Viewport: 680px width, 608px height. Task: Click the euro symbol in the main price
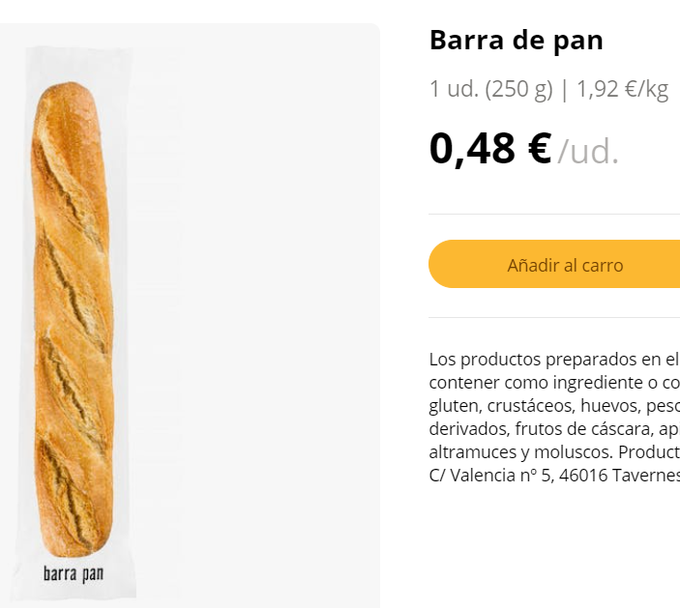click(x=539, y=148)
